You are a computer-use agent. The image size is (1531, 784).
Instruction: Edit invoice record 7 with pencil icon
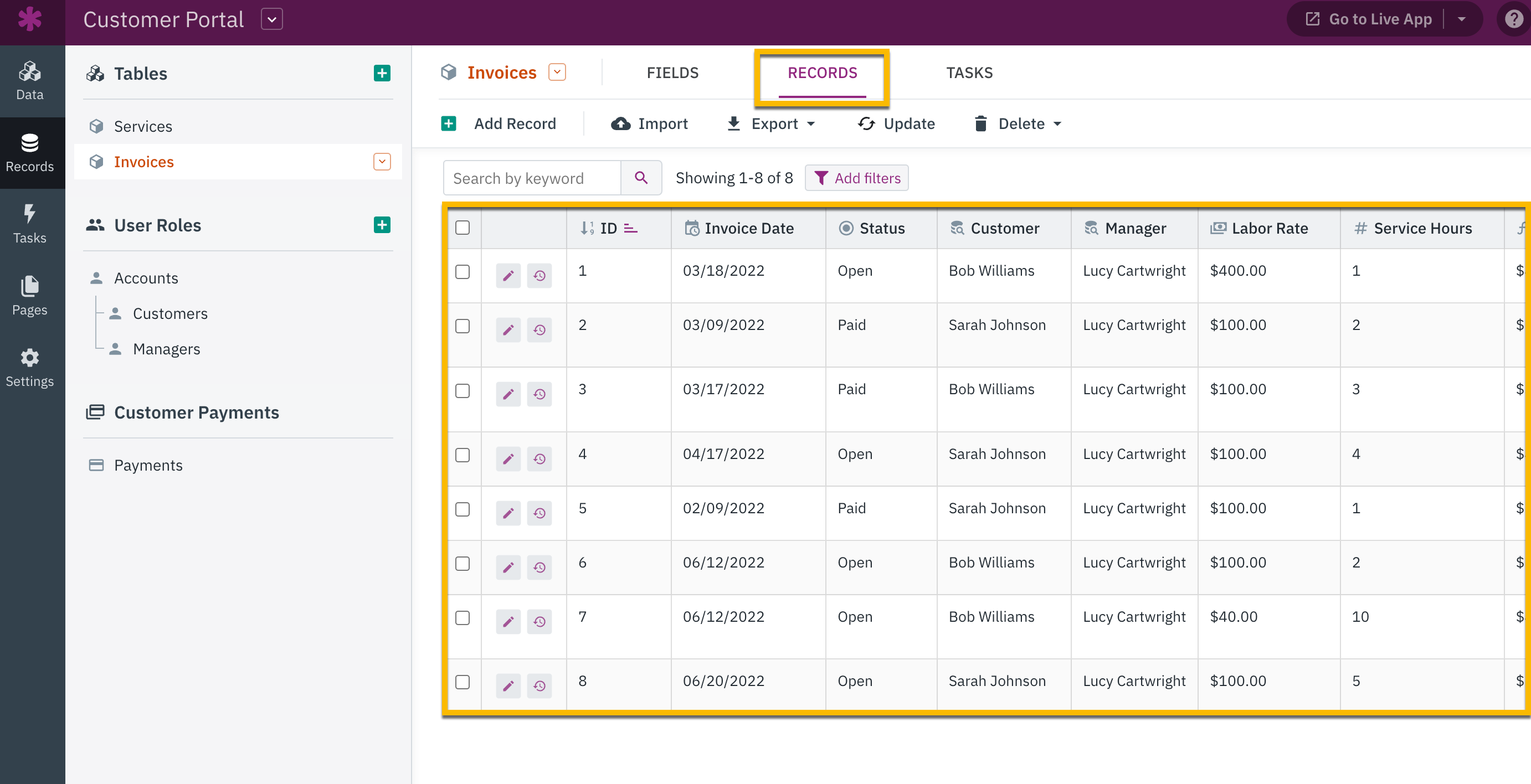(508, 622)
